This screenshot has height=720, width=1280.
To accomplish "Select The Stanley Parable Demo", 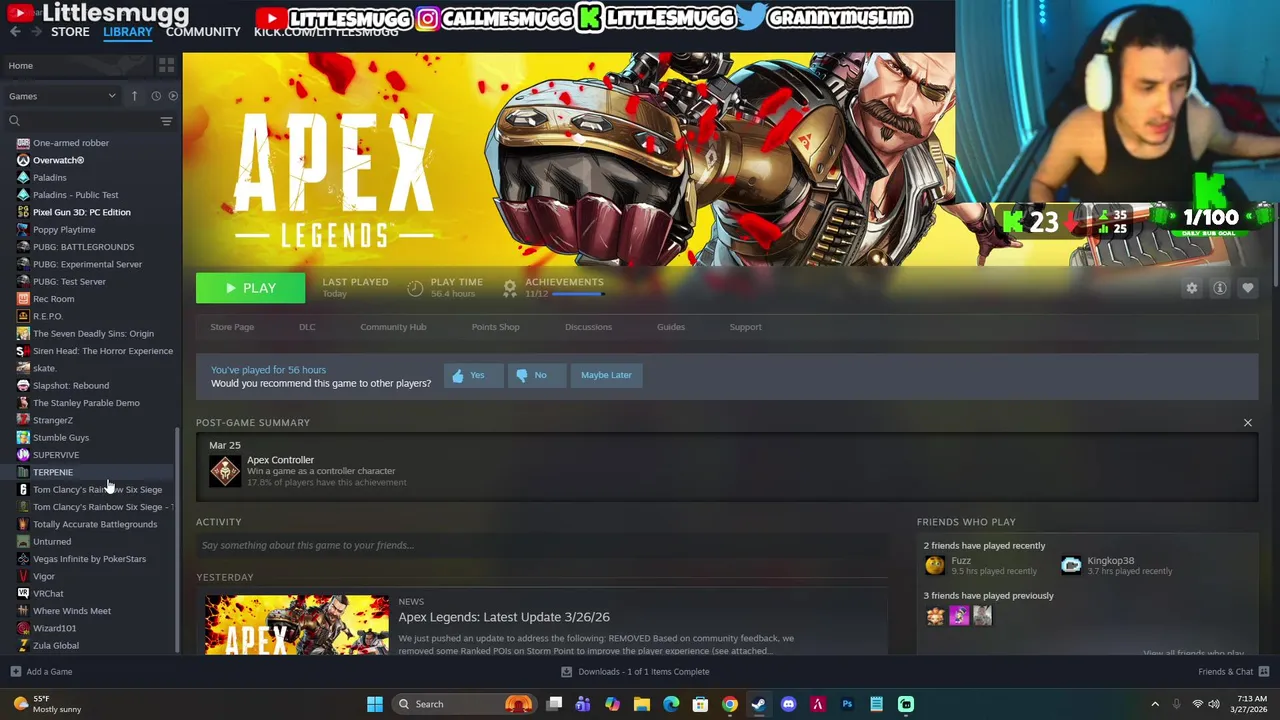I will tap(86, 403).
